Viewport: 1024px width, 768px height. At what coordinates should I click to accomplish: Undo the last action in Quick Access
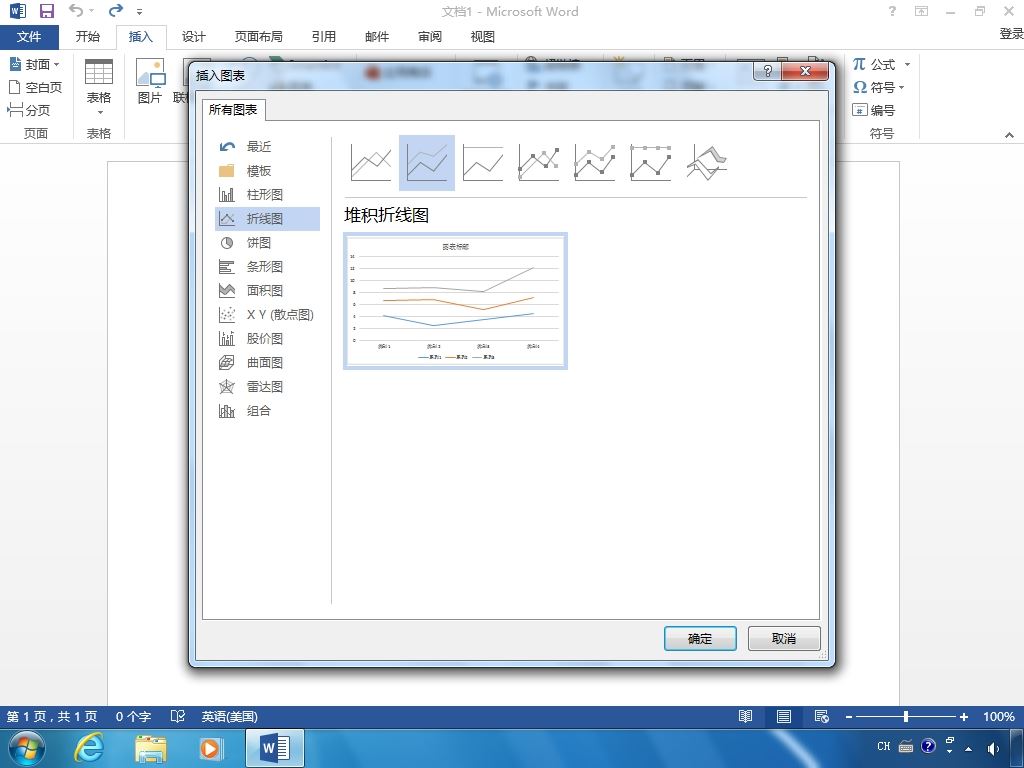(76, 10)
